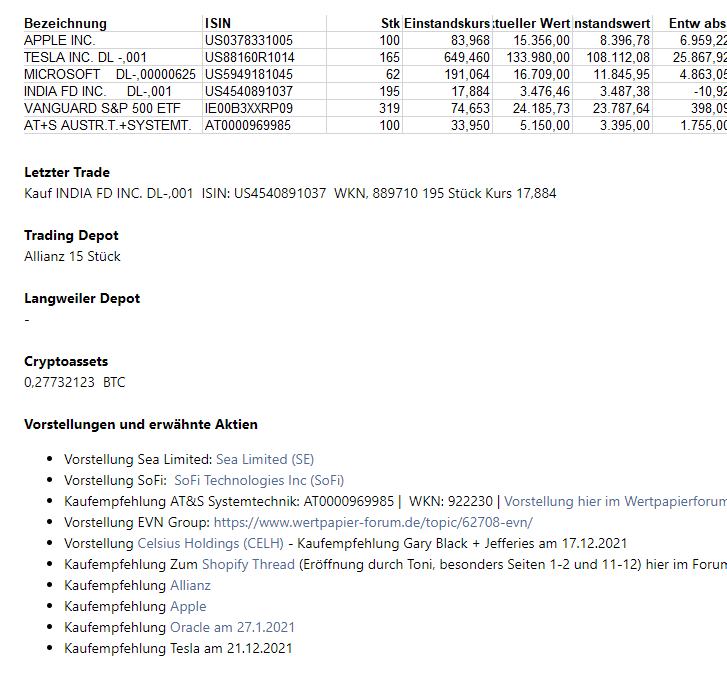Click the ISIN column header
The height and width of the screenshot is (690, 727).
pos(218,23)
